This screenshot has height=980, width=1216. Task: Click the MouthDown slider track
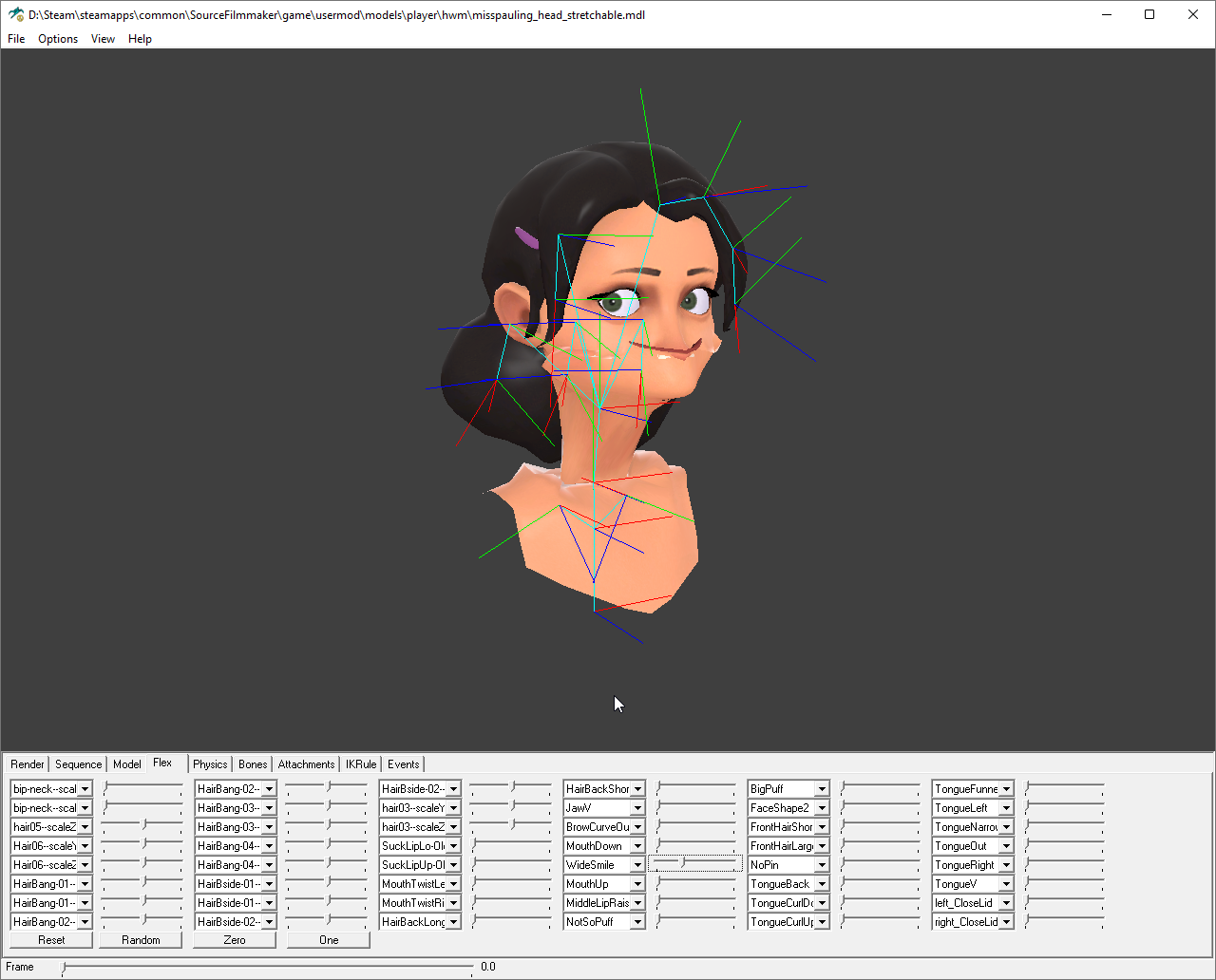(x=695, y=845)
